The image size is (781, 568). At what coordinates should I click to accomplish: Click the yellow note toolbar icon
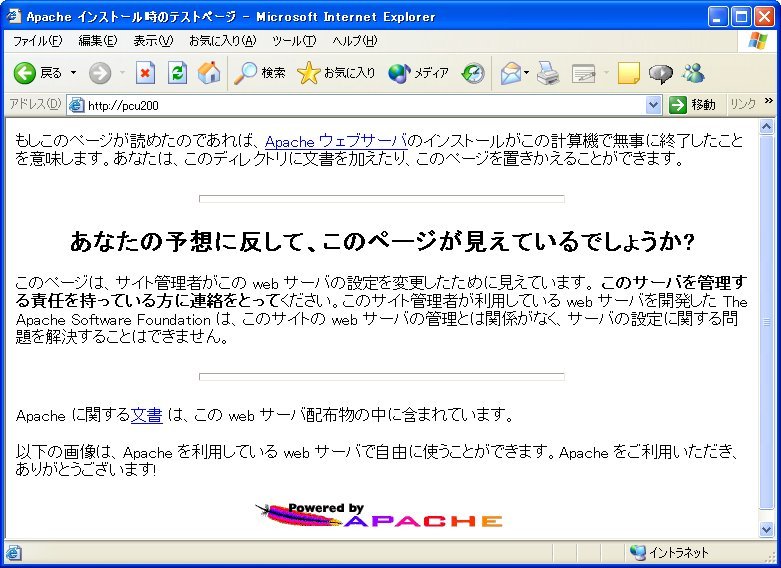pos(628,74)
